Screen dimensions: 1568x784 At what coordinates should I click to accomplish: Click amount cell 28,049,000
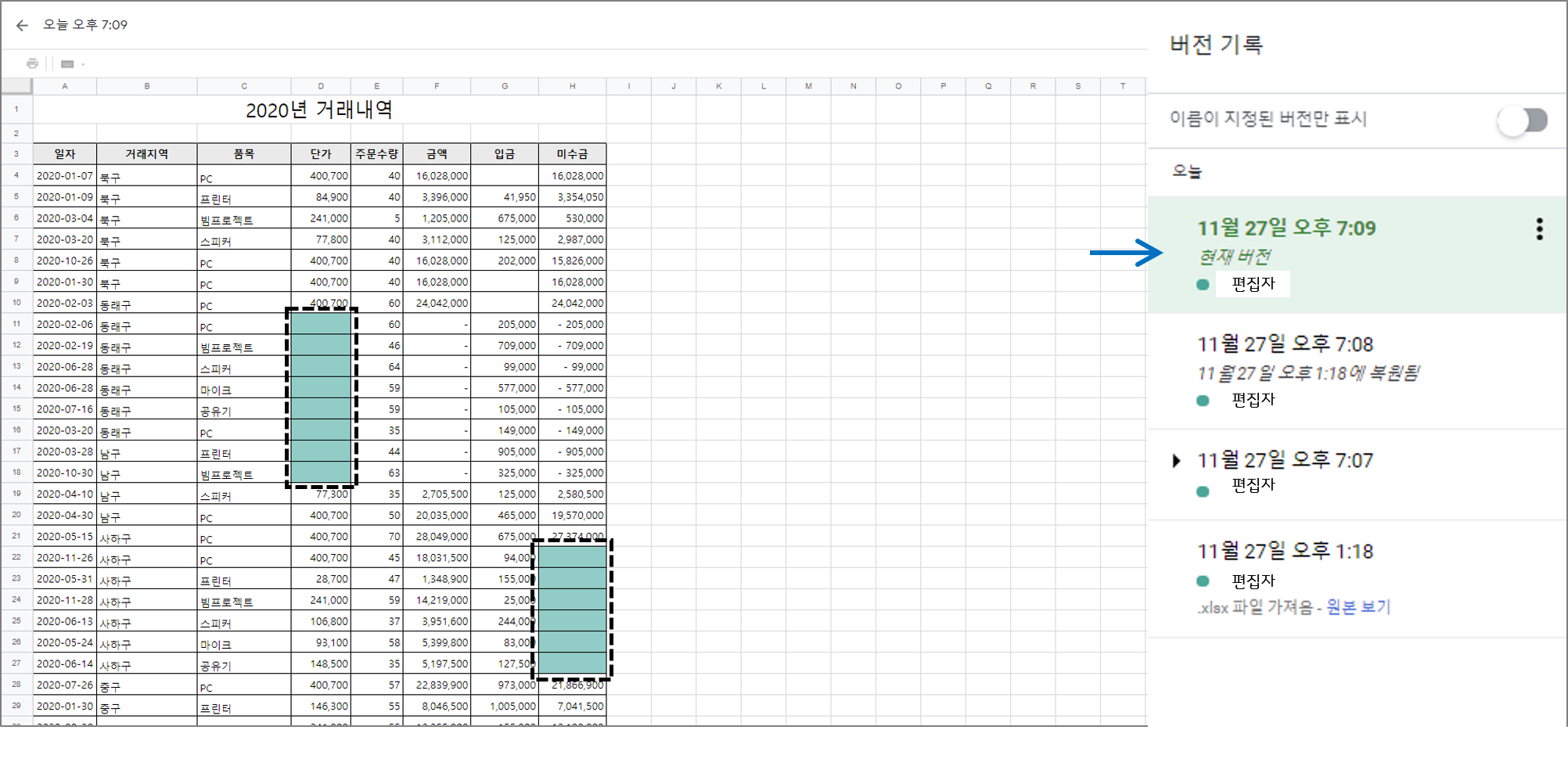pos(437,537)
